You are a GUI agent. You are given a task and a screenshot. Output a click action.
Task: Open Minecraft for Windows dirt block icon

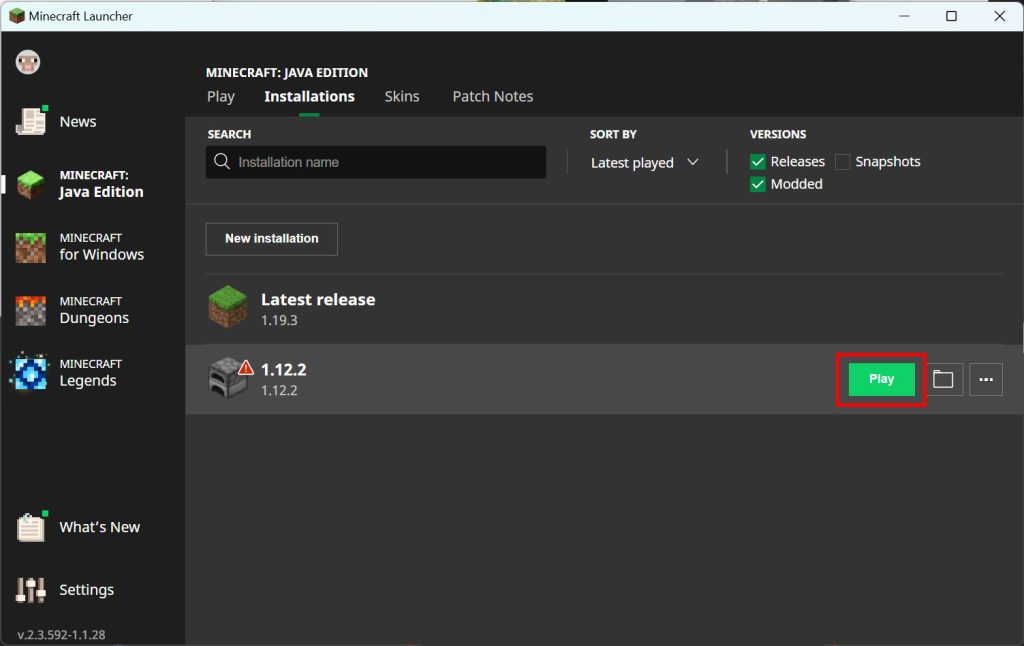pyautogui.click(x=31, y=247)
